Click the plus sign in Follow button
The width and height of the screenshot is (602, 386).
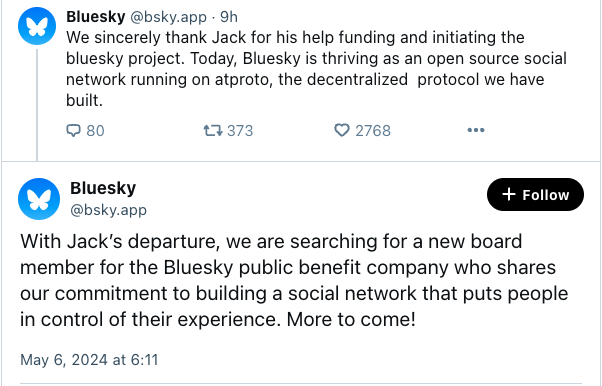click(x=509, y=194)
